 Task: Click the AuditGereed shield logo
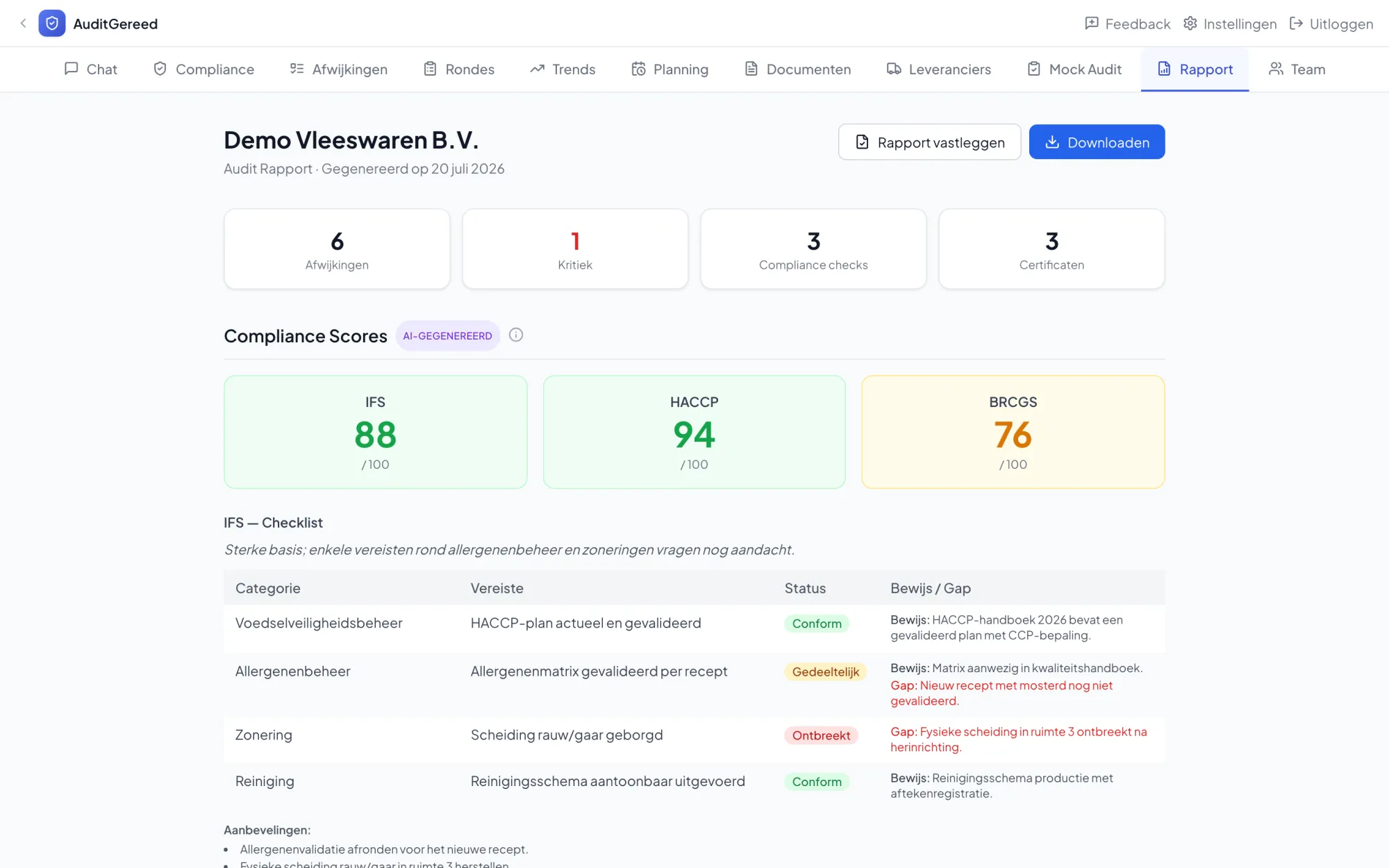(52, 24)
